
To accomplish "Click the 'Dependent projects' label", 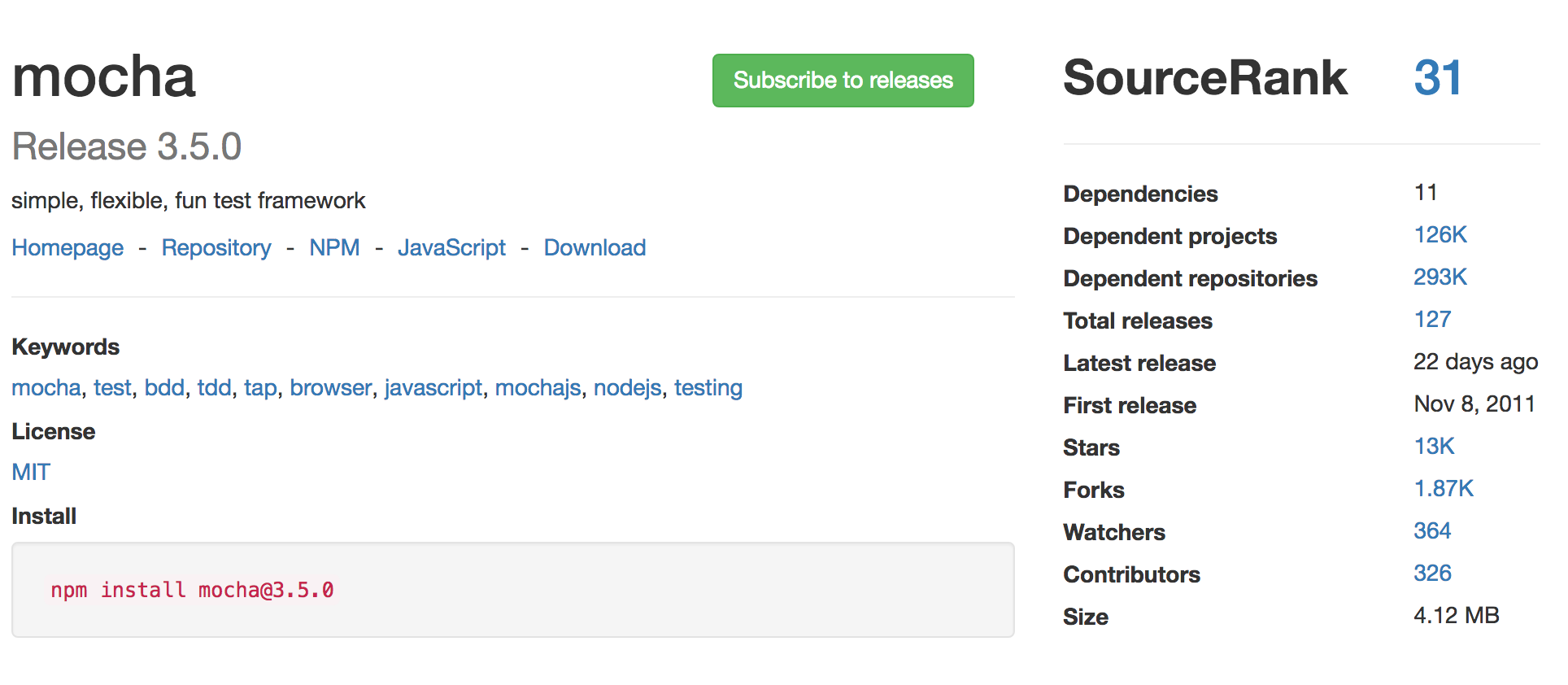I will (1169, 236).
